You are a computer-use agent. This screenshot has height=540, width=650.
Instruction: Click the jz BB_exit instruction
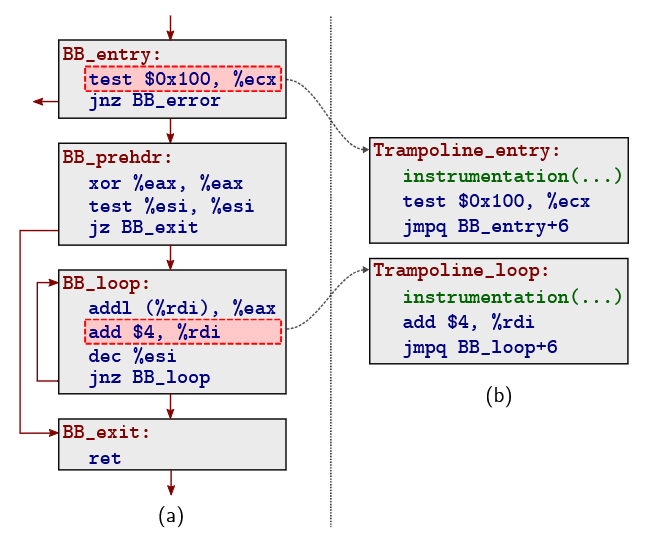point(143,228)
